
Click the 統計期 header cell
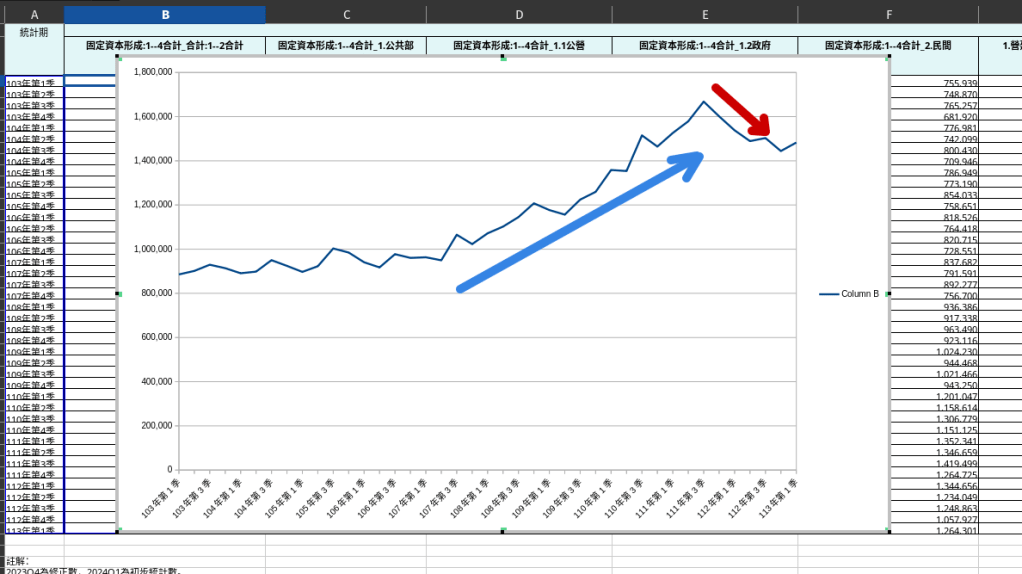(x=33, y=33)
